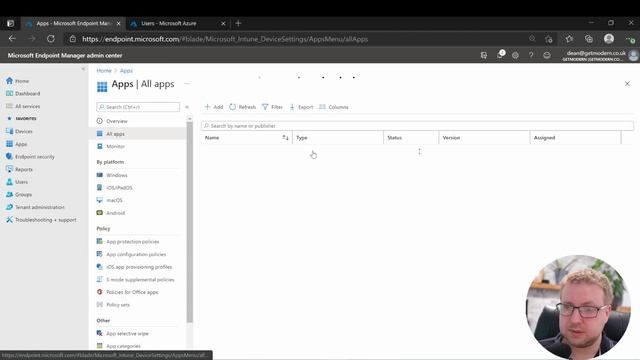The image size is (640, 360).
Task: Go back in the browser
Action: pyautogui.click(x=12, y=39)
